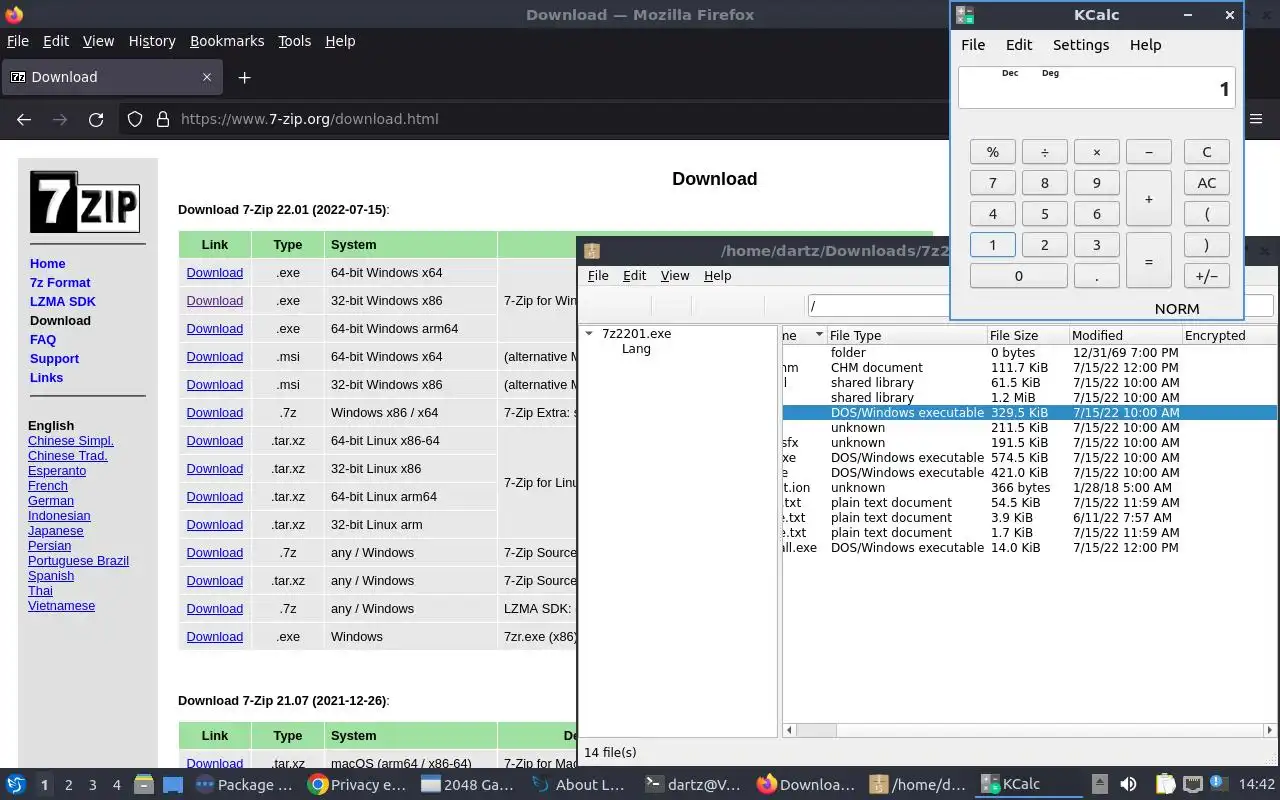Open the FAQ sidebar link
This screenshot has width=1280, height=800.
point(43,340)
